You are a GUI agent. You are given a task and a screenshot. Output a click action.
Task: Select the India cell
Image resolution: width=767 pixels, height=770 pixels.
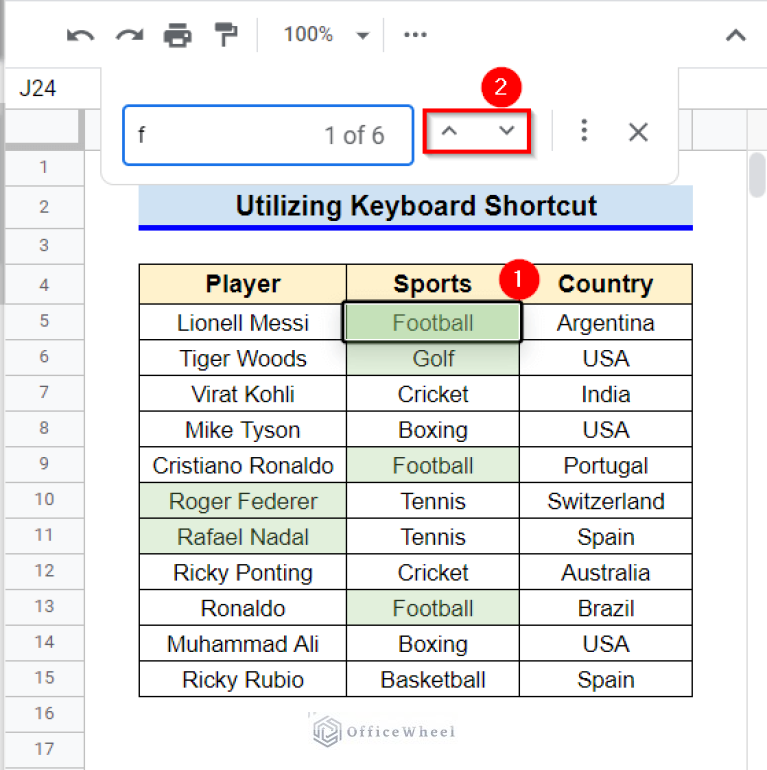tap(605, 394)
